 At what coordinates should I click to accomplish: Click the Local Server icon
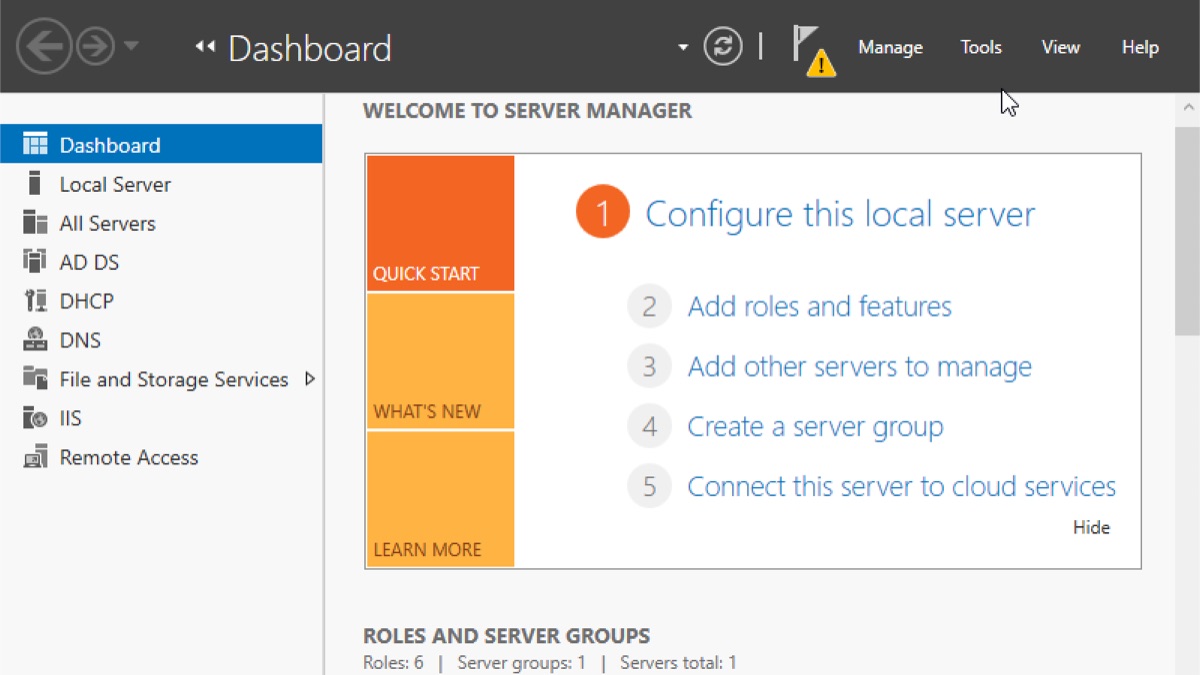coord(35,184)
